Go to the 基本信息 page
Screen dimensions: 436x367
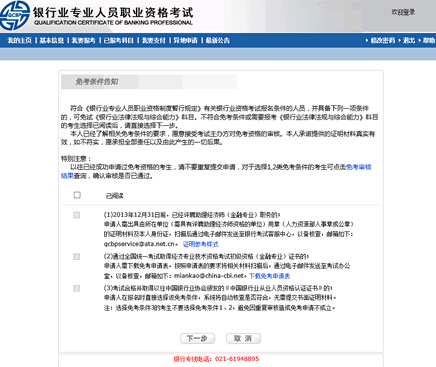pyautogui.click(x=52, y=41)
